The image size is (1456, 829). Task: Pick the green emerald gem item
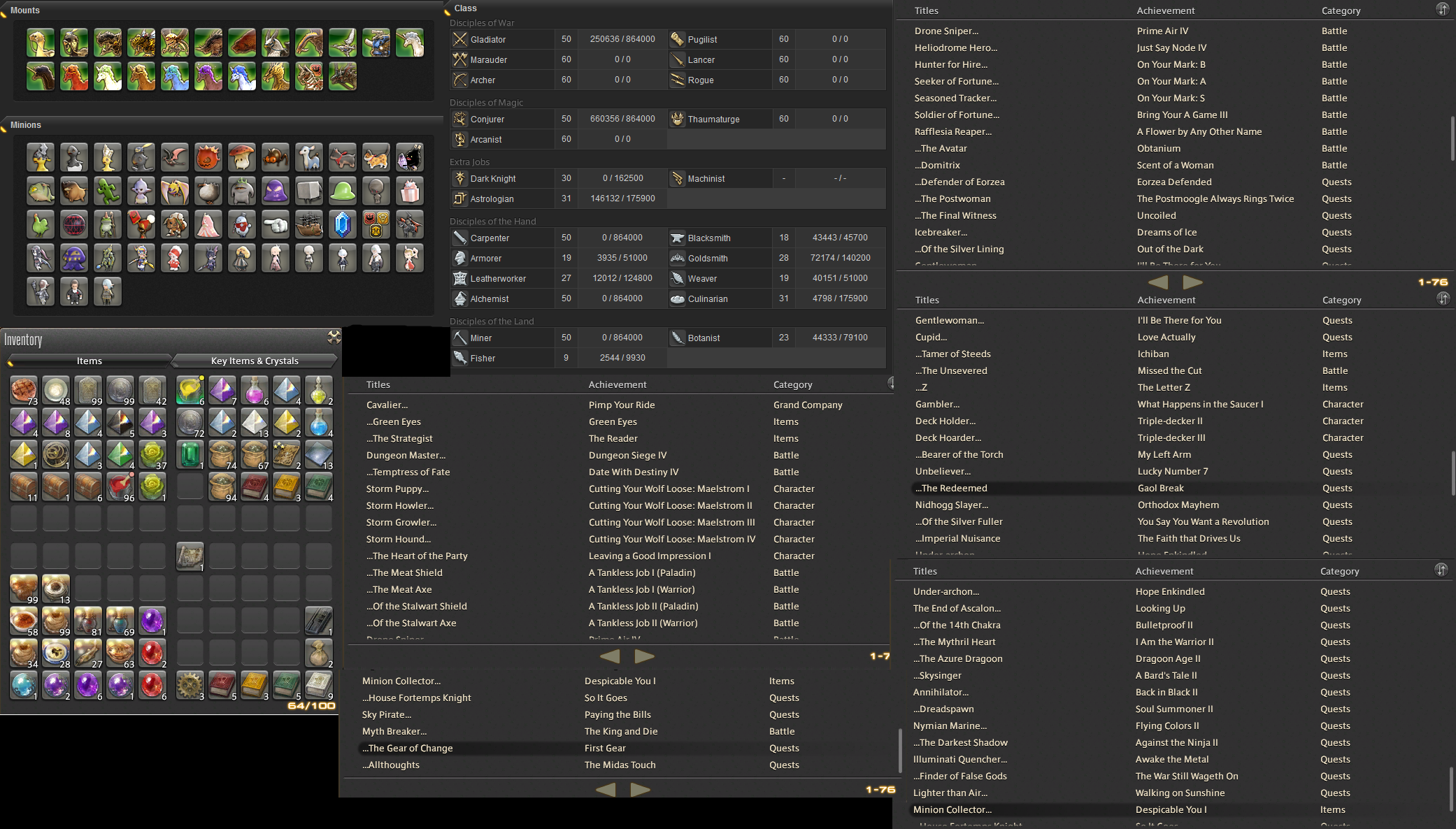point(190,455)
